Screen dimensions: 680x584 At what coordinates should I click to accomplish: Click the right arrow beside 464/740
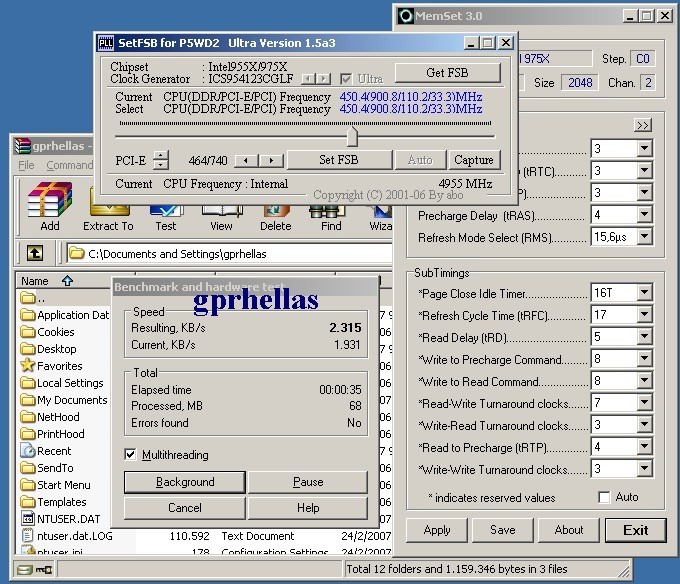271,161
